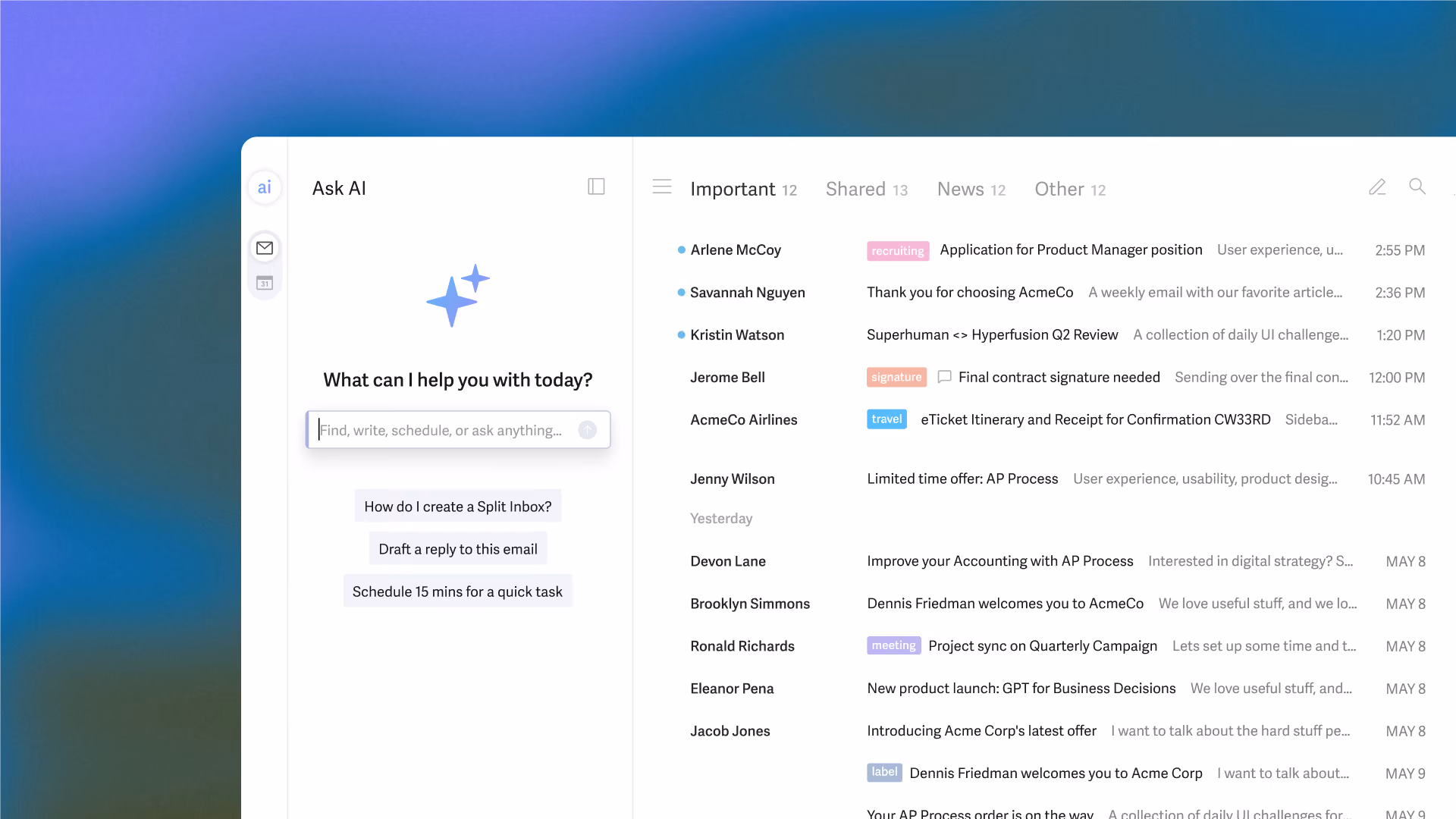This screenshot has width=1456, height=819.
Task: Open 'Introducing Acme Corp's latest offer' email
Action: pos(981,730)
